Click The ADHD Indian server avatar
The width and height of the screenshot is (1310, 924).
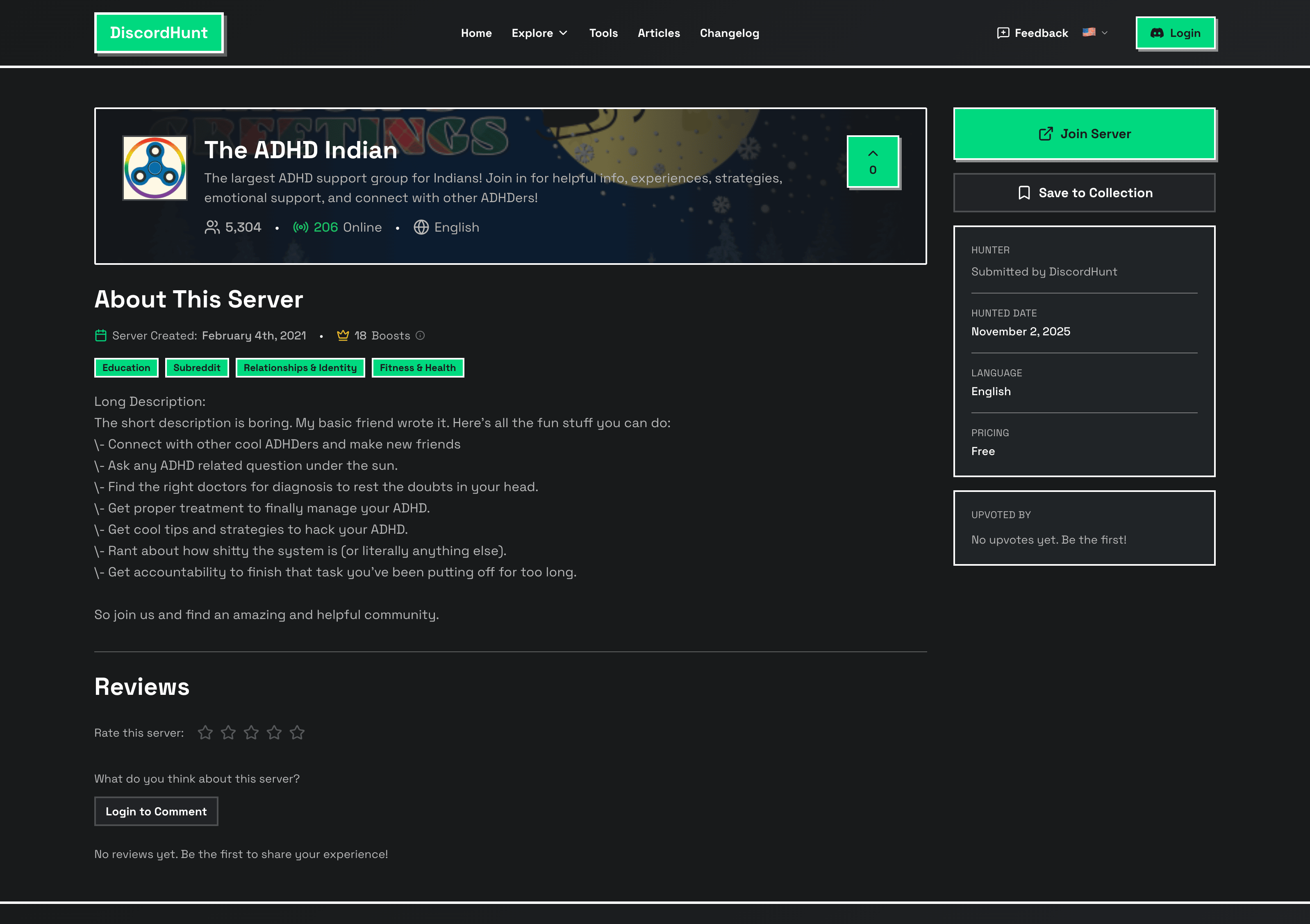pyautogui.click(x=155, y=167)
